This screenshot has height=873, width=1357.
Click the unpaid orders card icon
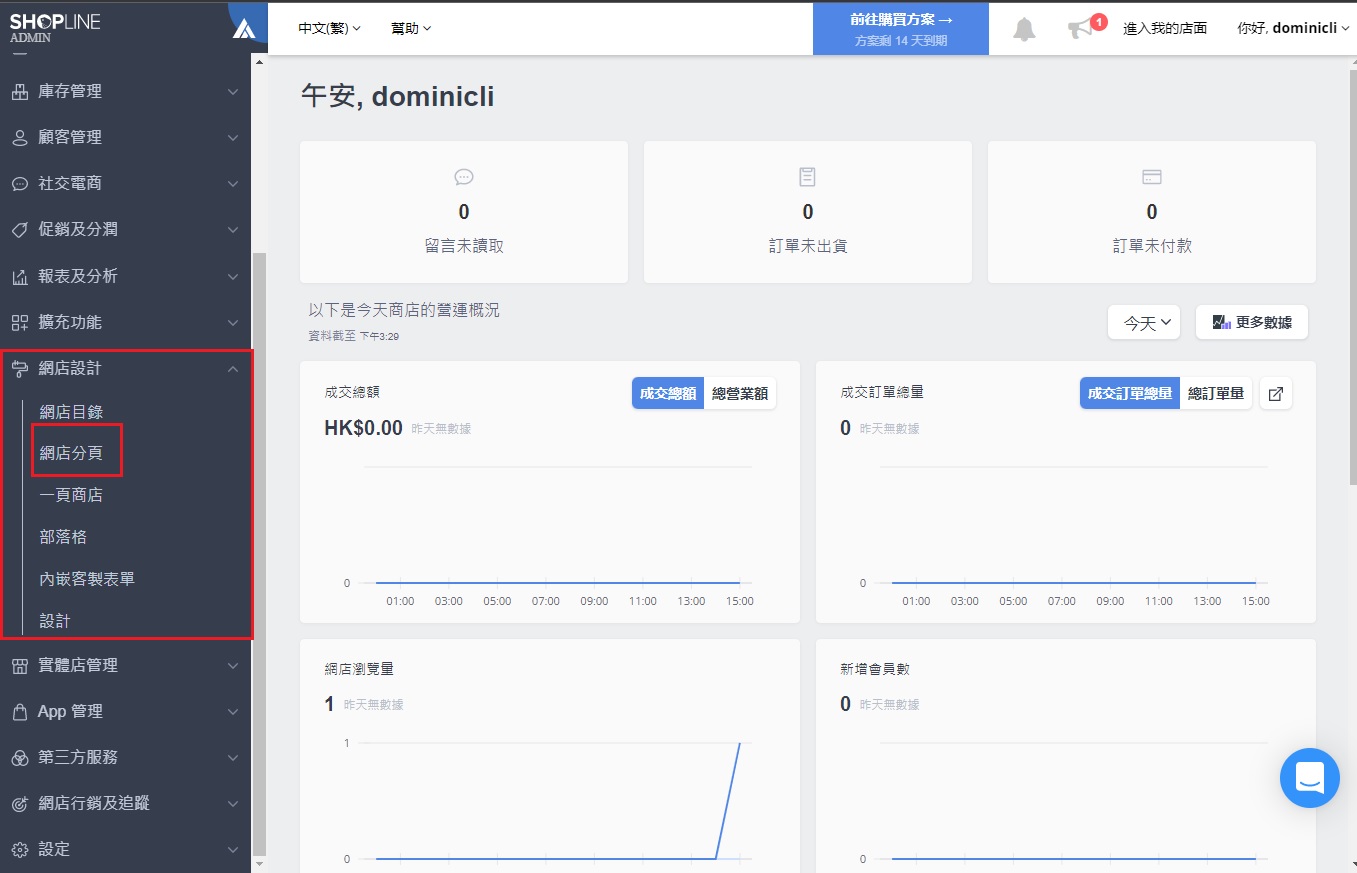coord(1151,177)
